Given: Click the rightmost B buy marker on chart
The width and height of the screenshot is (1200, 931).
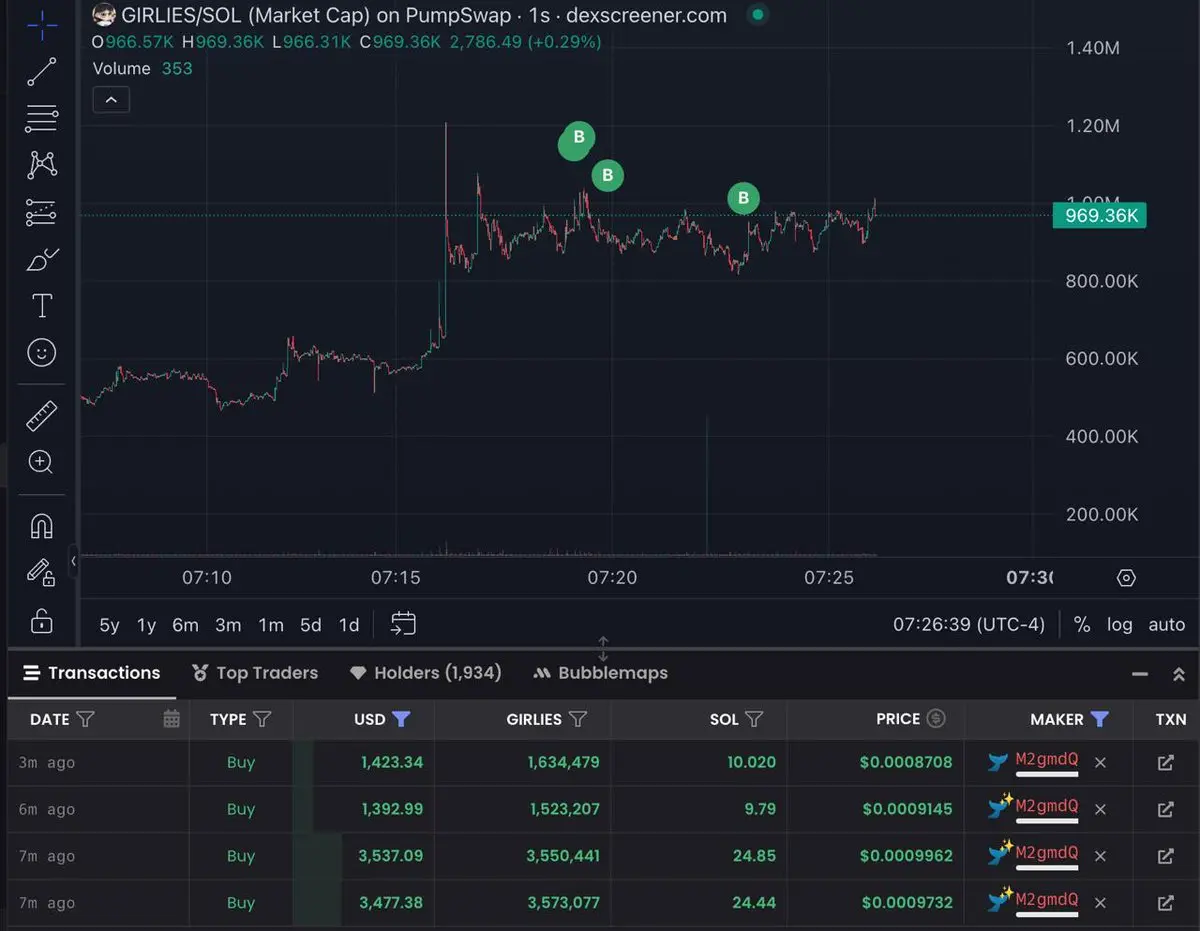Looking at the screenshot, I should click(743, 198).
